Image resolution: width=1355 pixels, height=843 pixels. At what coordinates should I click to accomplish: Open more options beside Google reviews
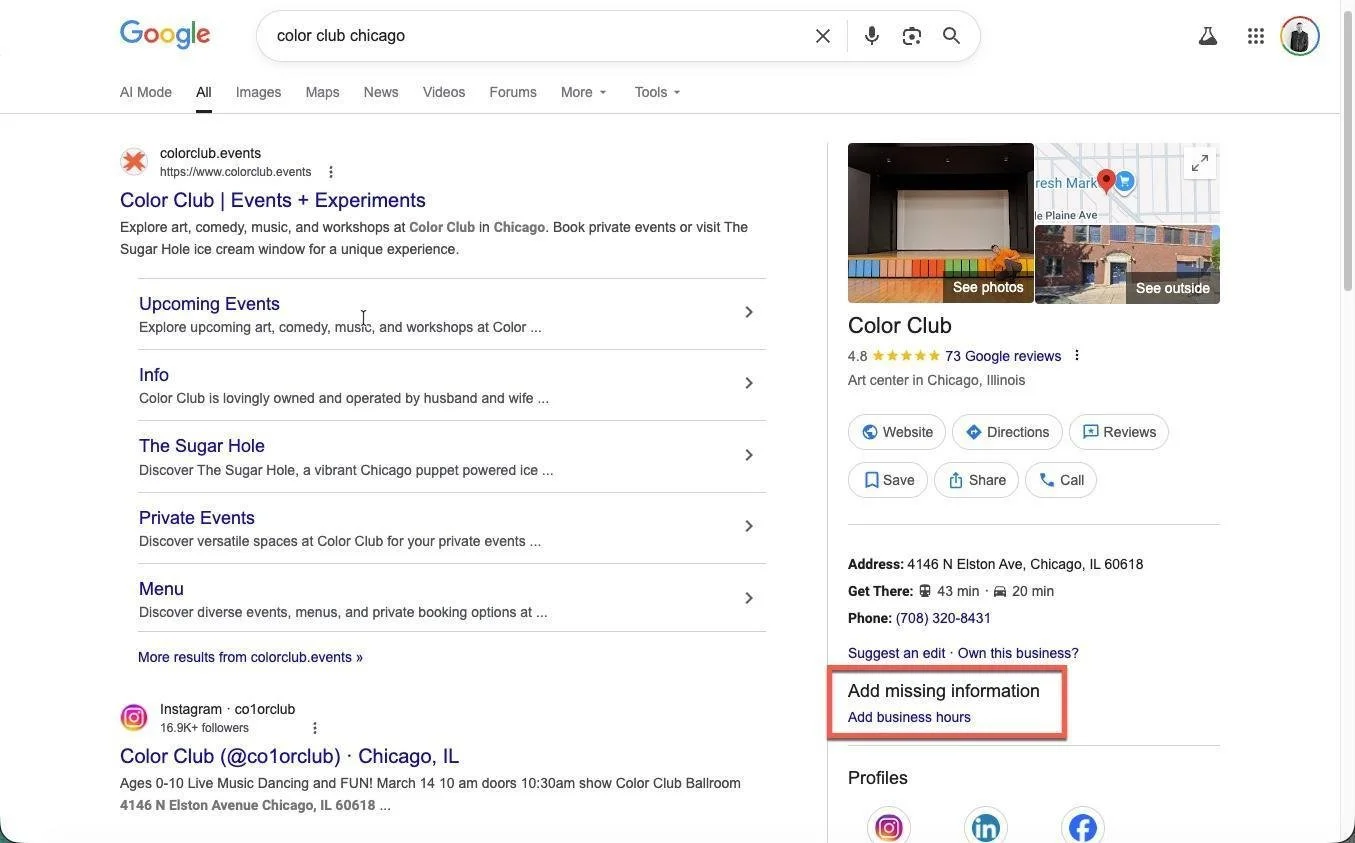pos(1077,355)
